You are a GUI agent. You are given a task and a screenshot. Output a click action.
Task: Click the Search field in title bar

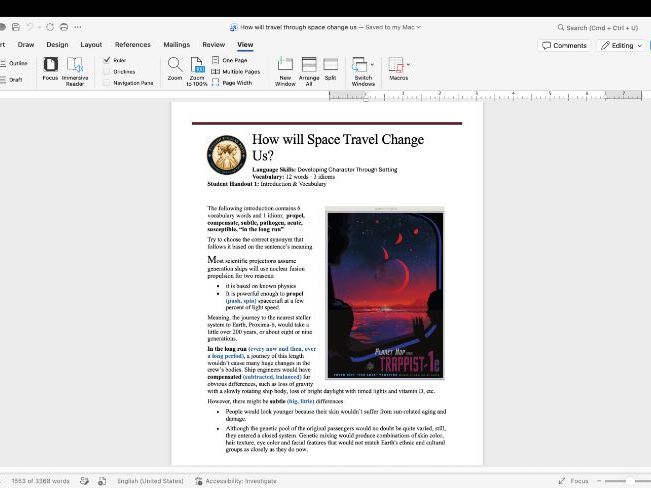598,27
